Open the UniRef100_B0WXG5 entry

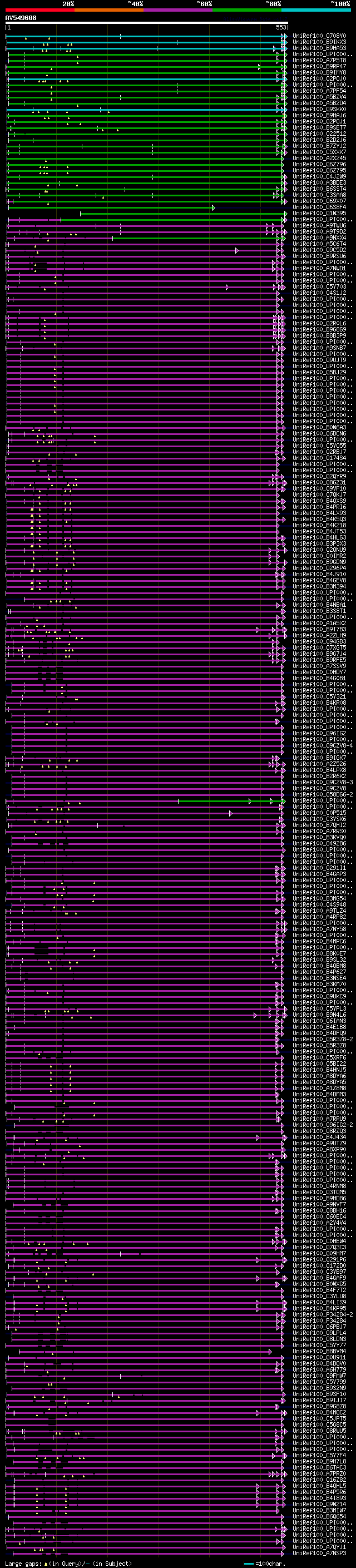tap(319, 1284)
